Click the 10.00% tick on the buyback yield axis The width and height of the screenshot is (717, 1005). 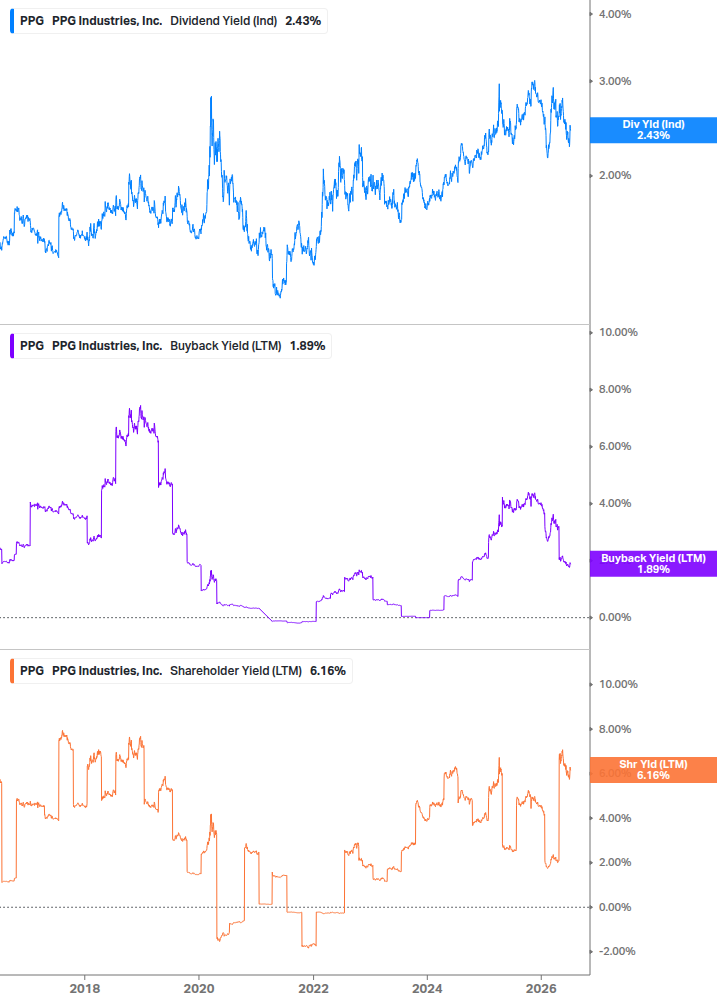point(618,333)
